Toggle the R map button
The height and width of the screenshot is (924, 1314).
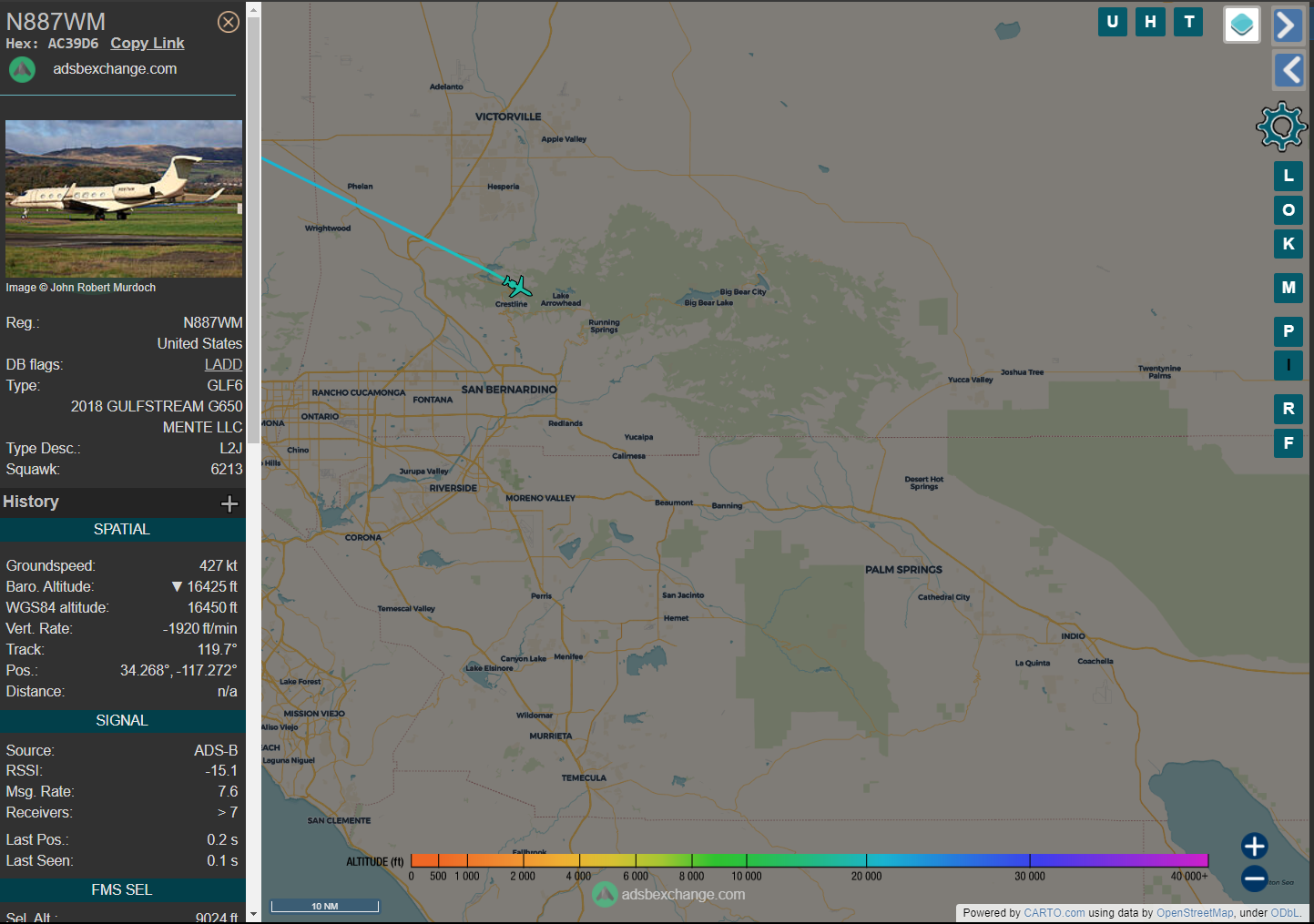coord(1289,409)
